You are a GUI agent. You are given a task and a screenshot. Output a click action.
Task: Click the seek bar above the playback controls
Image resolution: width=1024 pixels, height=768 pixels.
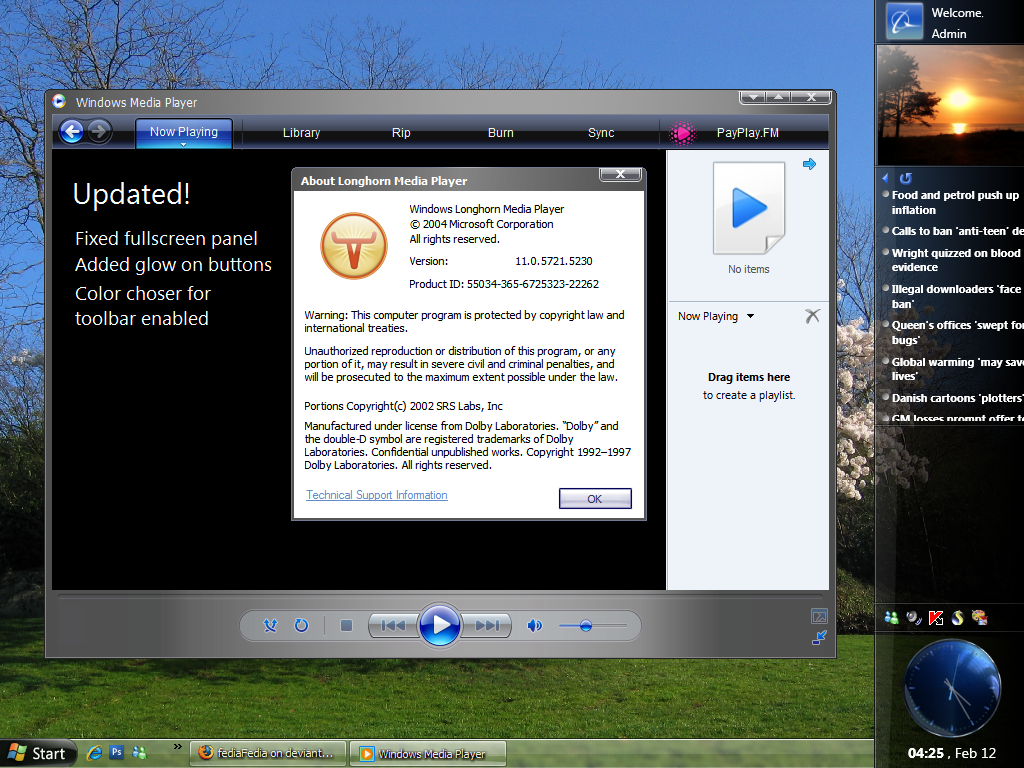(440, 596)
